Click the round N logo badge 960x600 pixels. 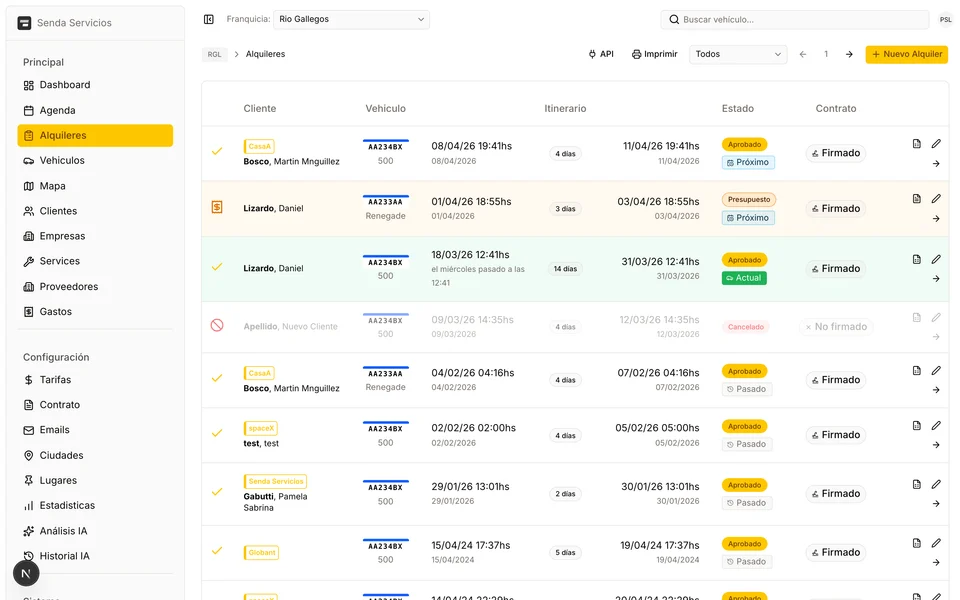[x=26, y=573]
